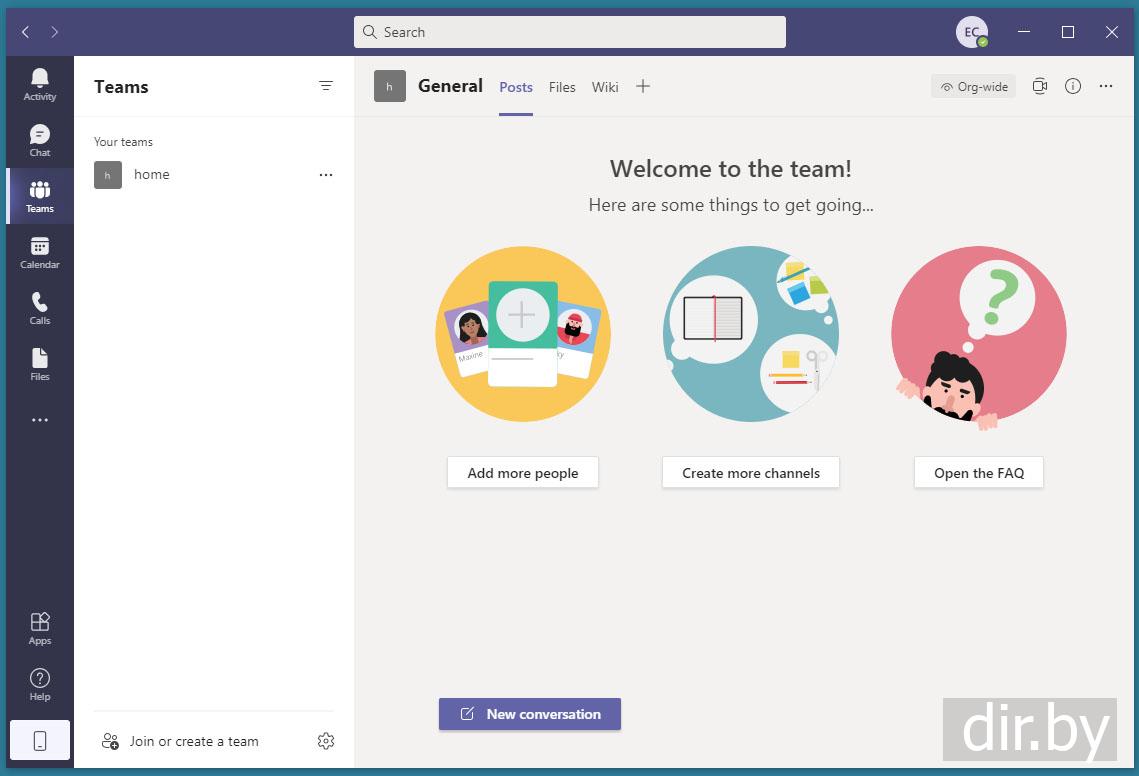Open the Apps store
Viewport: 1139px width, 776px height.
click(x=40, y=629)
